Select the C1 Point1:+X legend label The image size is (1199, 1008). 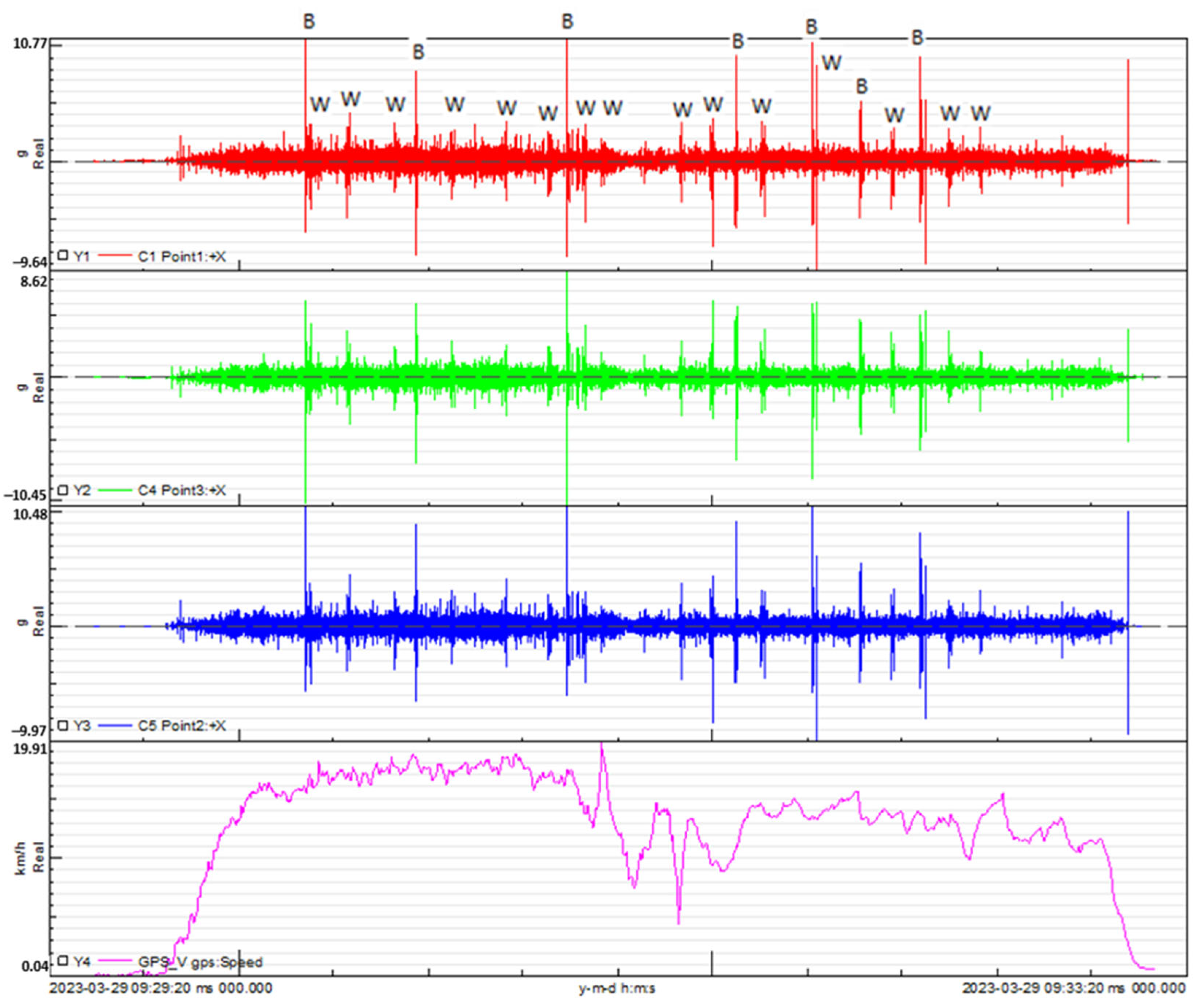pos(182,257)
